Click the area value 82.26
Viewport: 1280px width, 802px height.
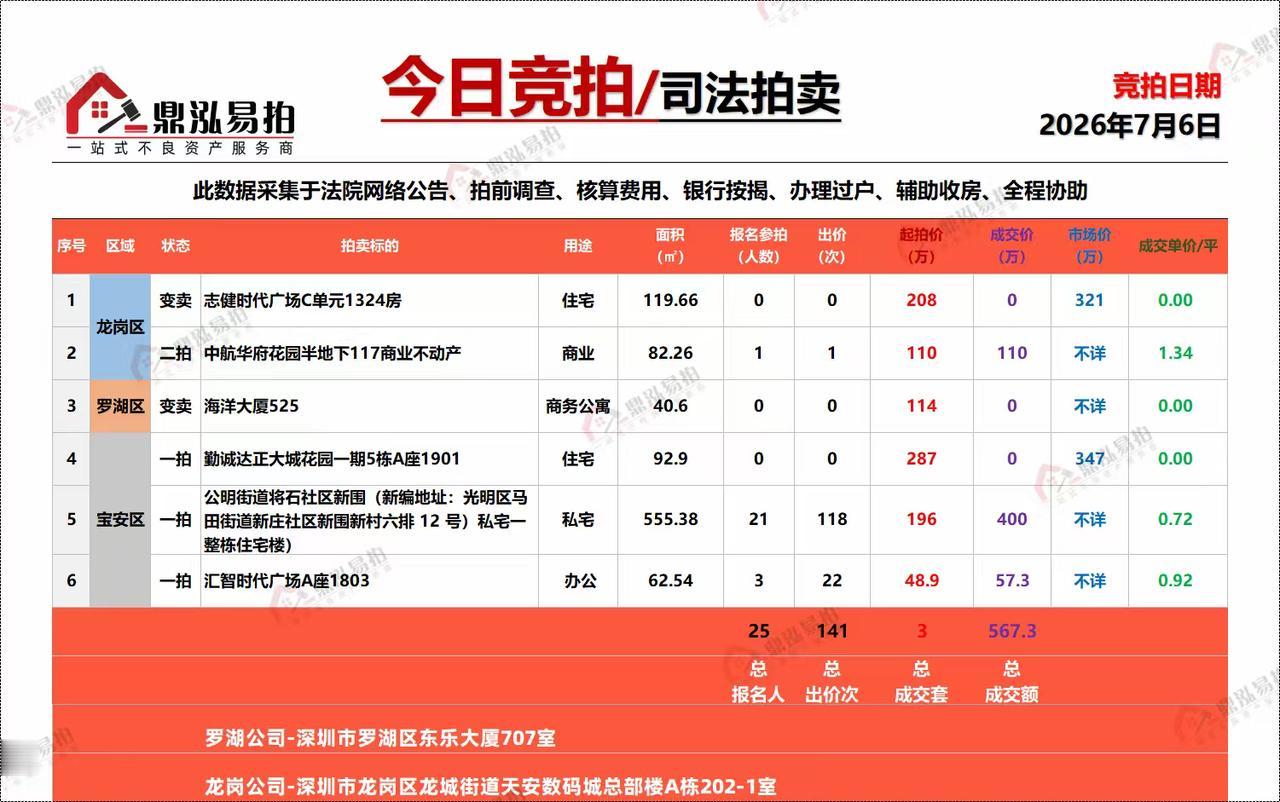click(670, 353)
